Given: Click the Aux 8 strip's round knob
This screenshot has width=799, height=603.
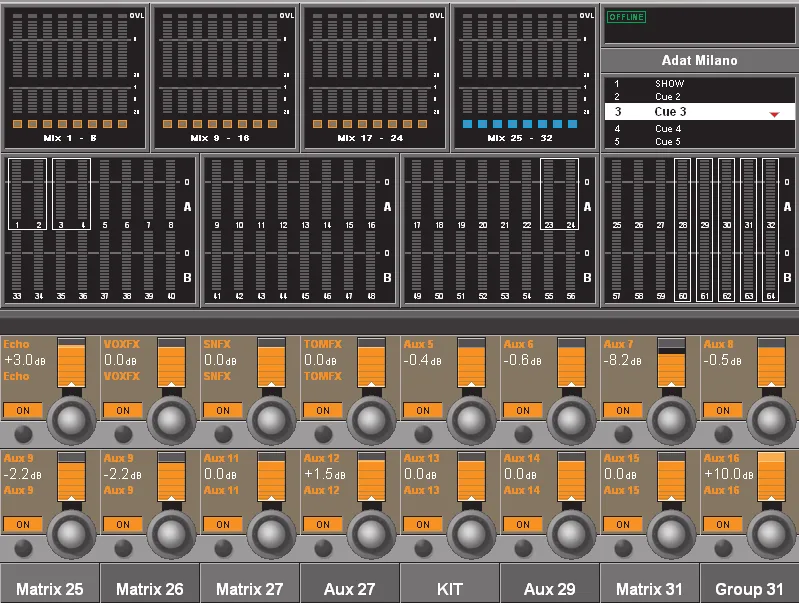Looking at the screenshot, I should (x=770, y=421).
